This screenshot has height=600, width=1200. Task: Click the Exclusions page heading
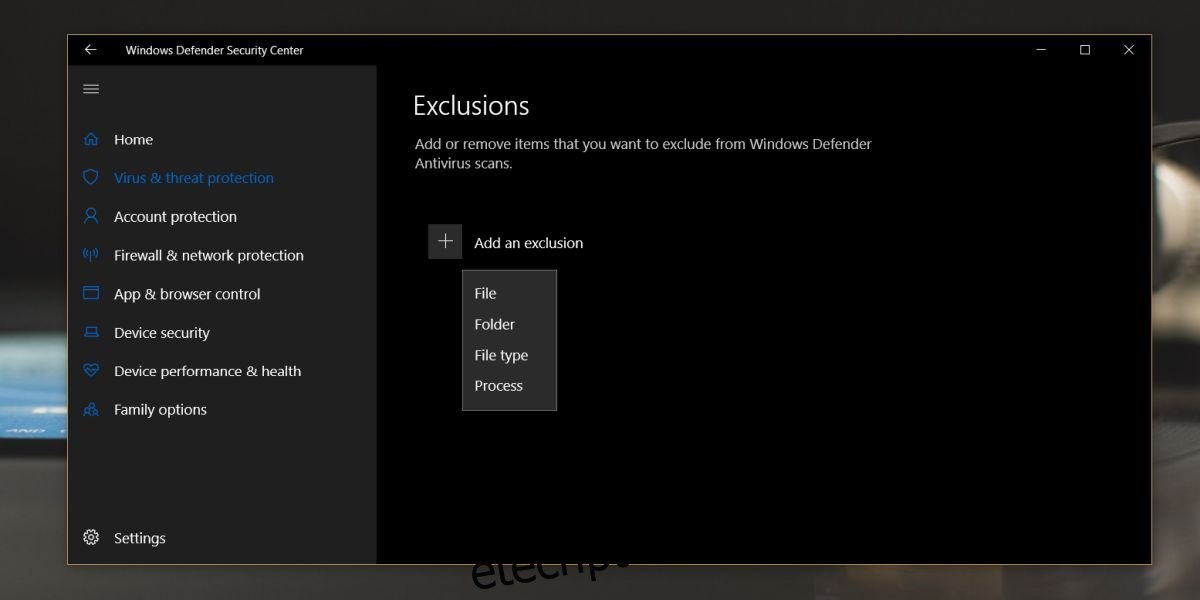(471, 106)
